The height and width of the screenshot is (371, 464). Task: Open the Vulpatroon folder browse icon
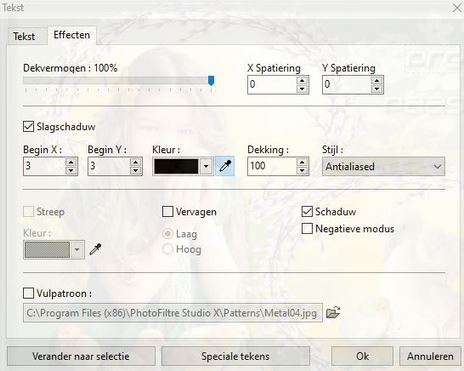(333, 312)
